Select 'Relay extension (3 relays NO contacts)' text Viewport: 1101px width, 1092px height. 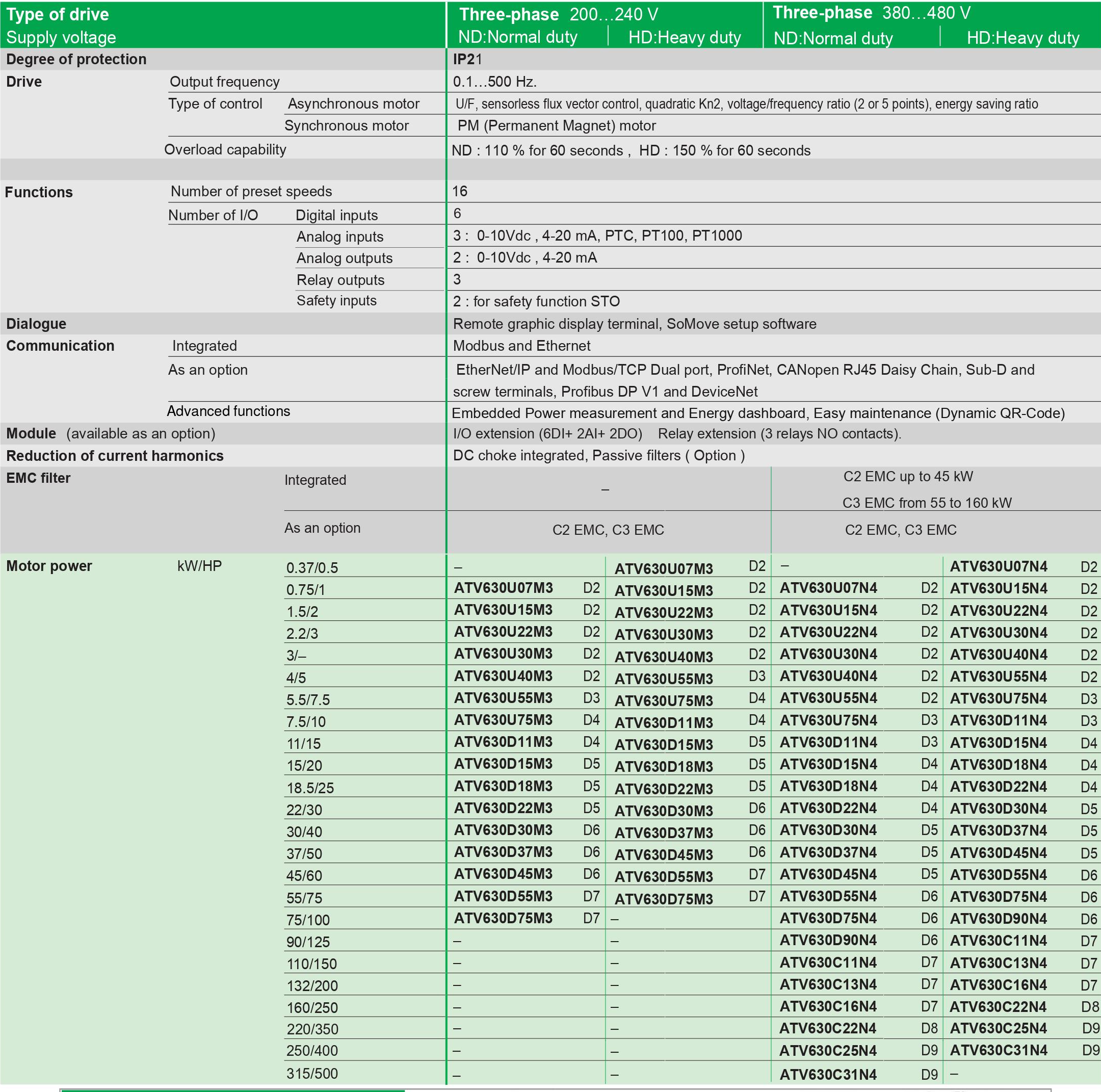coord(779,434)
